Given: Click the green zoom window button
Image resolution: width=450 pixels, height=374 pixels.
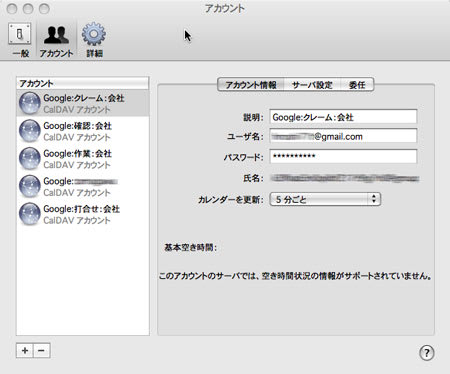Looking at the screenshot, I should click(x=44, y=9).
